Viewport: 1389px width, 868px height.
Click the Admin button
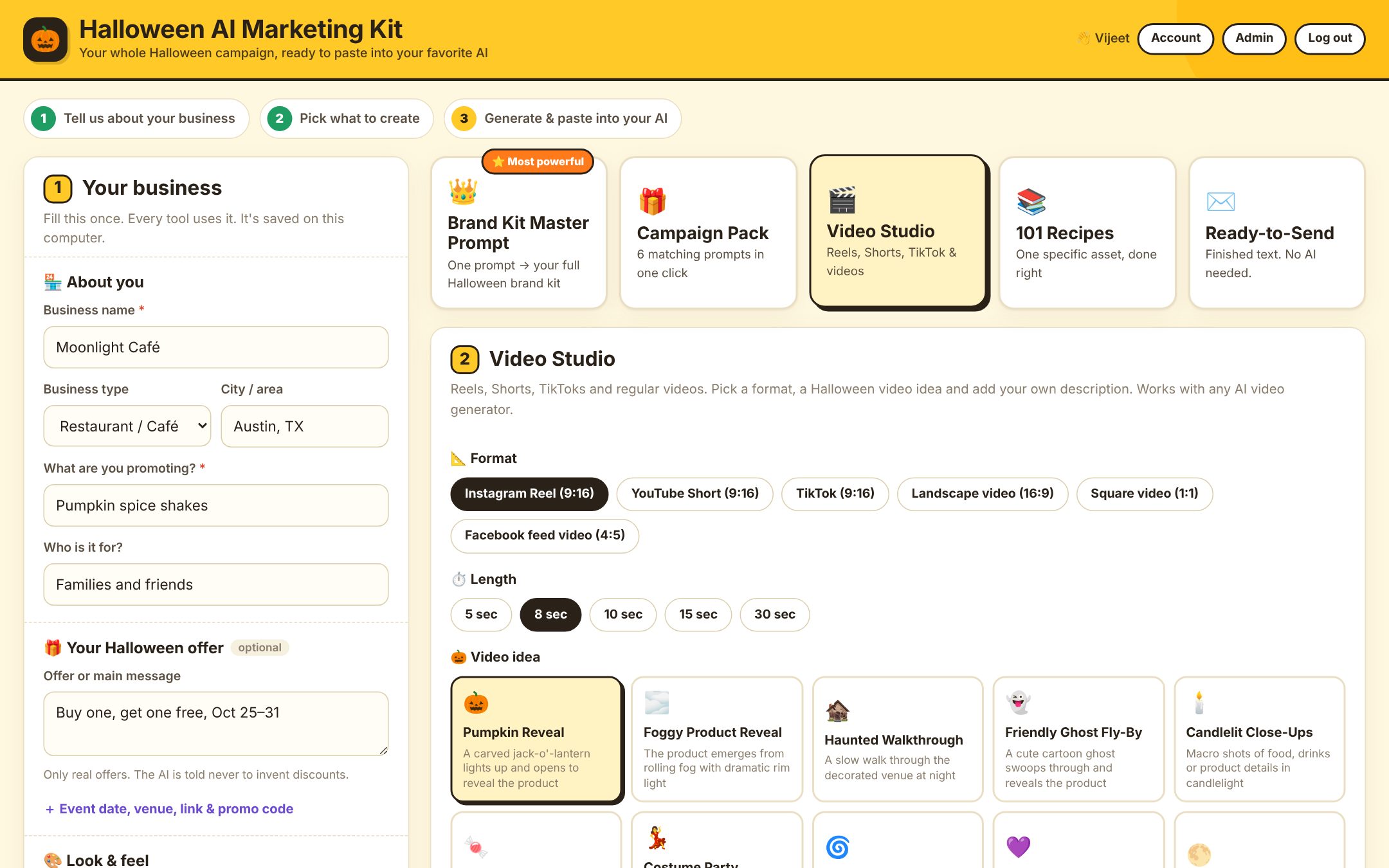[1254, 39]
